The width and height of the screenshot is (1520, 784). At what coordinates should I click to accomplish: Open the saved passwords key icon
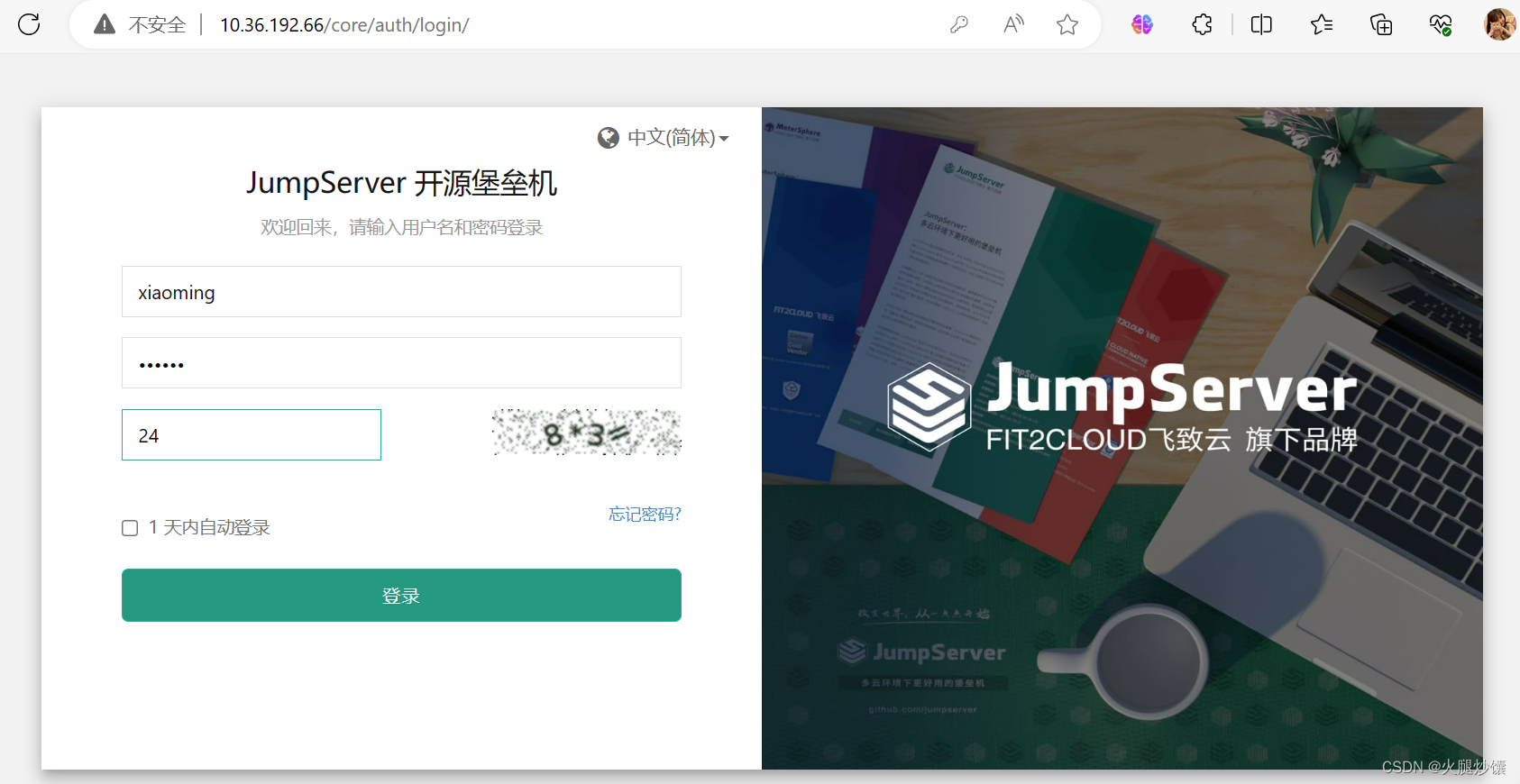(x=959, y=24)
